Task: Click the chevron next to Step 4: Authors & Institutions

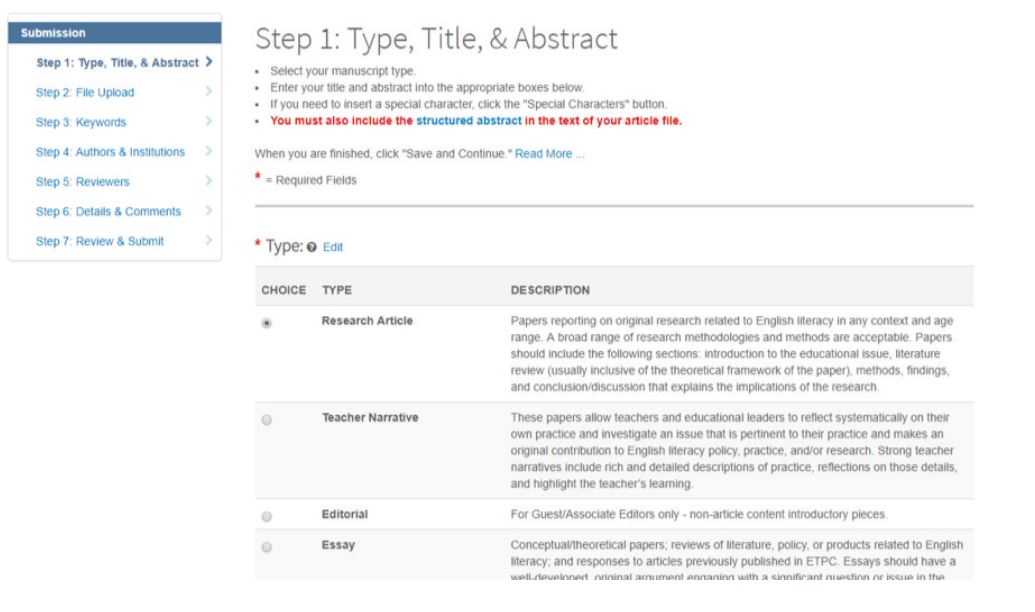Action: point(209,151)
